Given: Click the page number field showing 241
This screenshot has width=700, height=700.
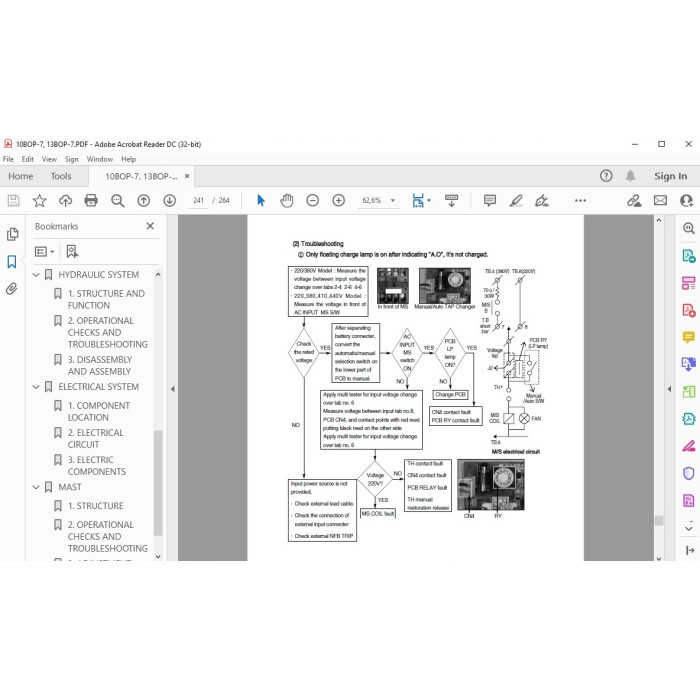Looking at the screenshot, I should click(198, 200).
